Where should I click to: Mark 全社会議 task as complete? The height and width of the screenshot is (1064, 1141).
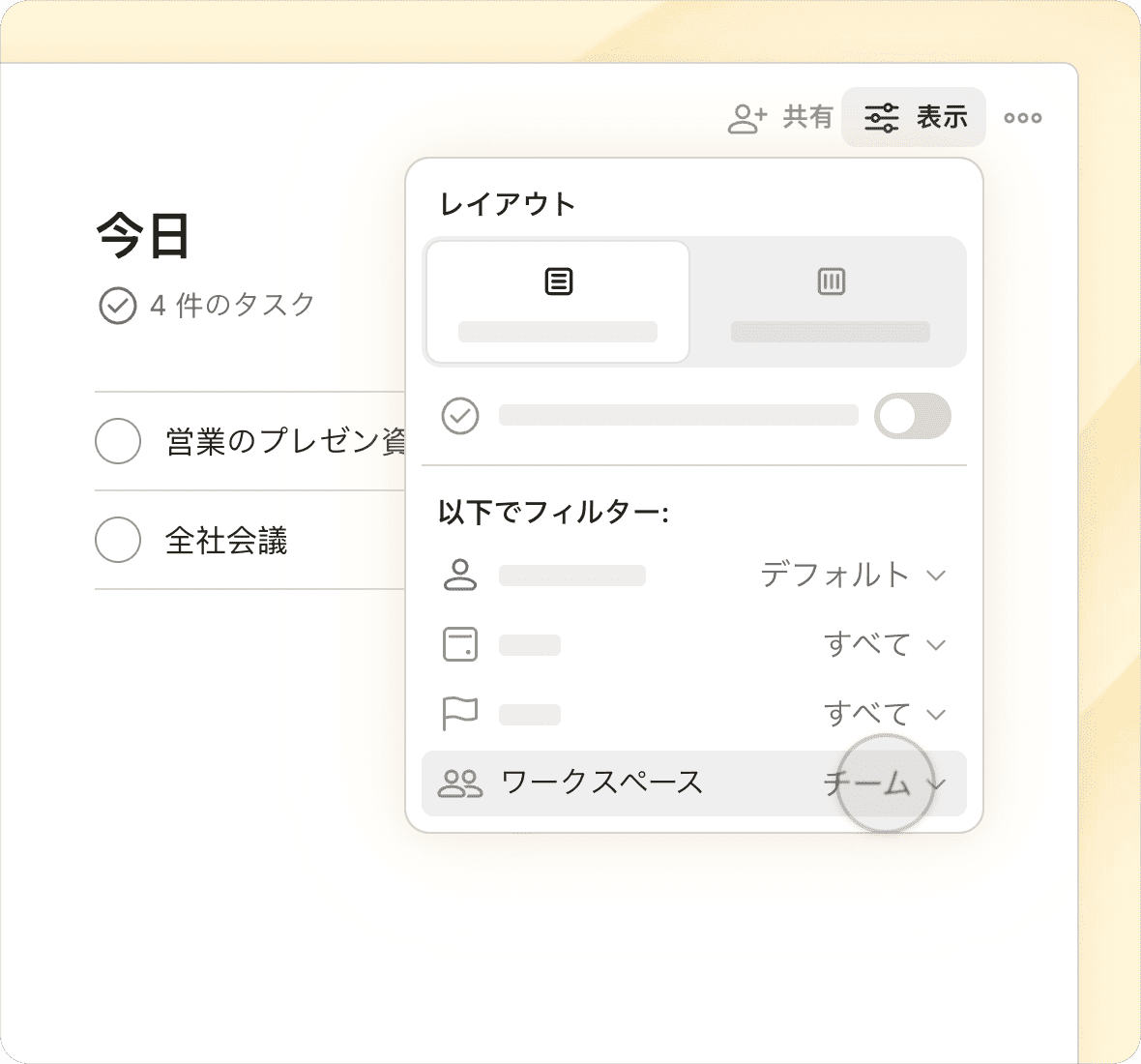coord(118,540)
